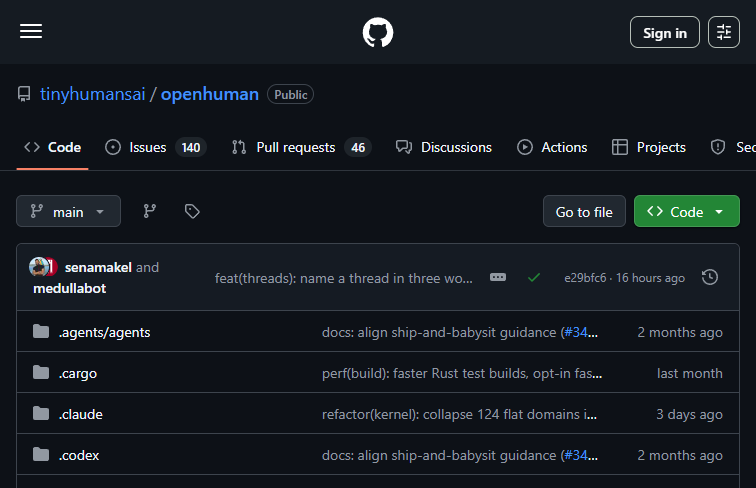Viewport: 756px width, 488px height.
Task: Click the commit authors avatar
Action: pos(43,267)
